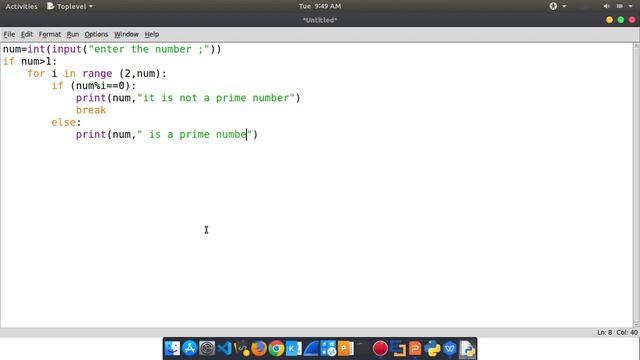Open System Preferences gear in dock

[207, 349]
